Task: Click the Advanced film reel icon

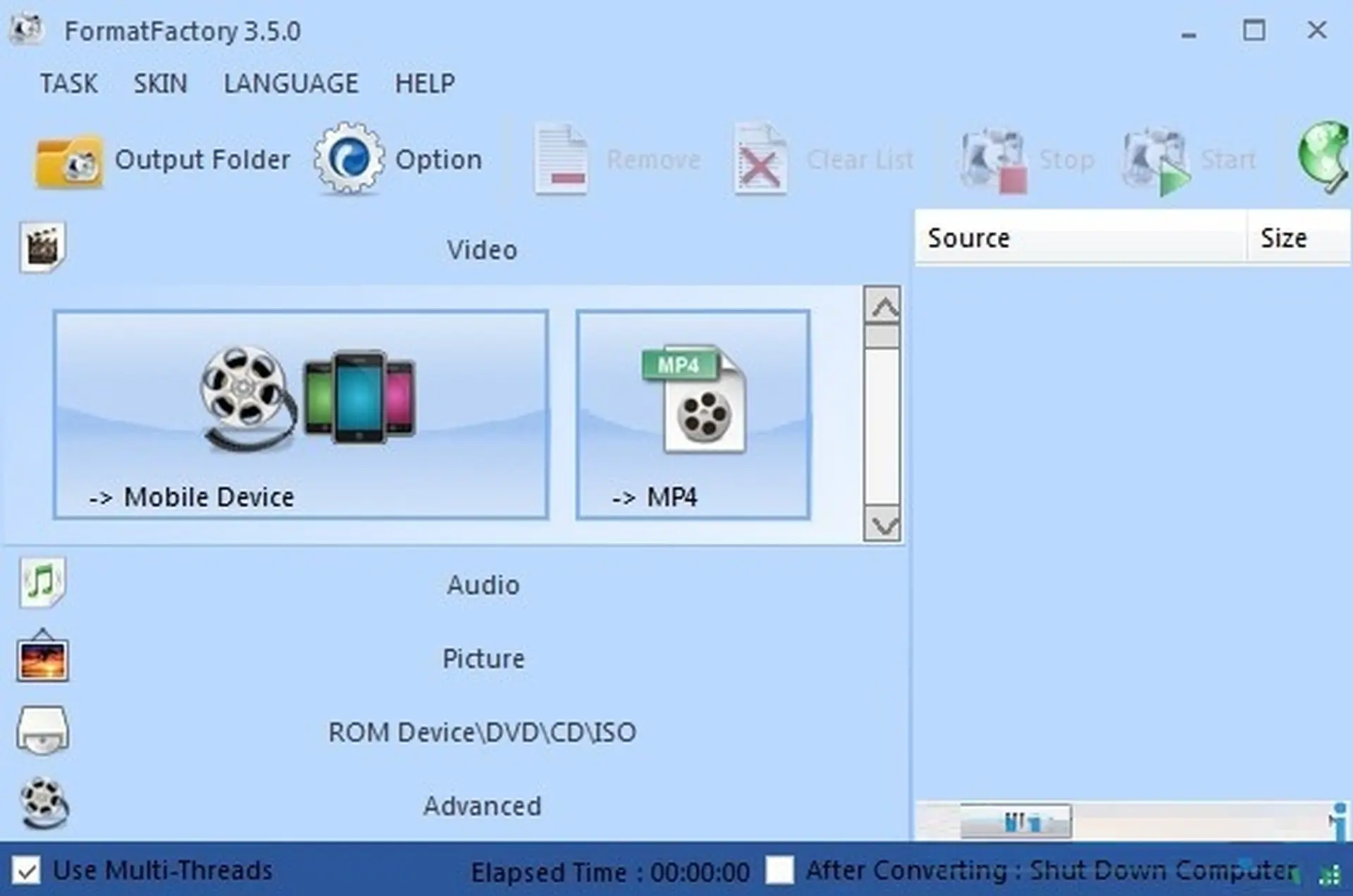Action: pos(44,804)
